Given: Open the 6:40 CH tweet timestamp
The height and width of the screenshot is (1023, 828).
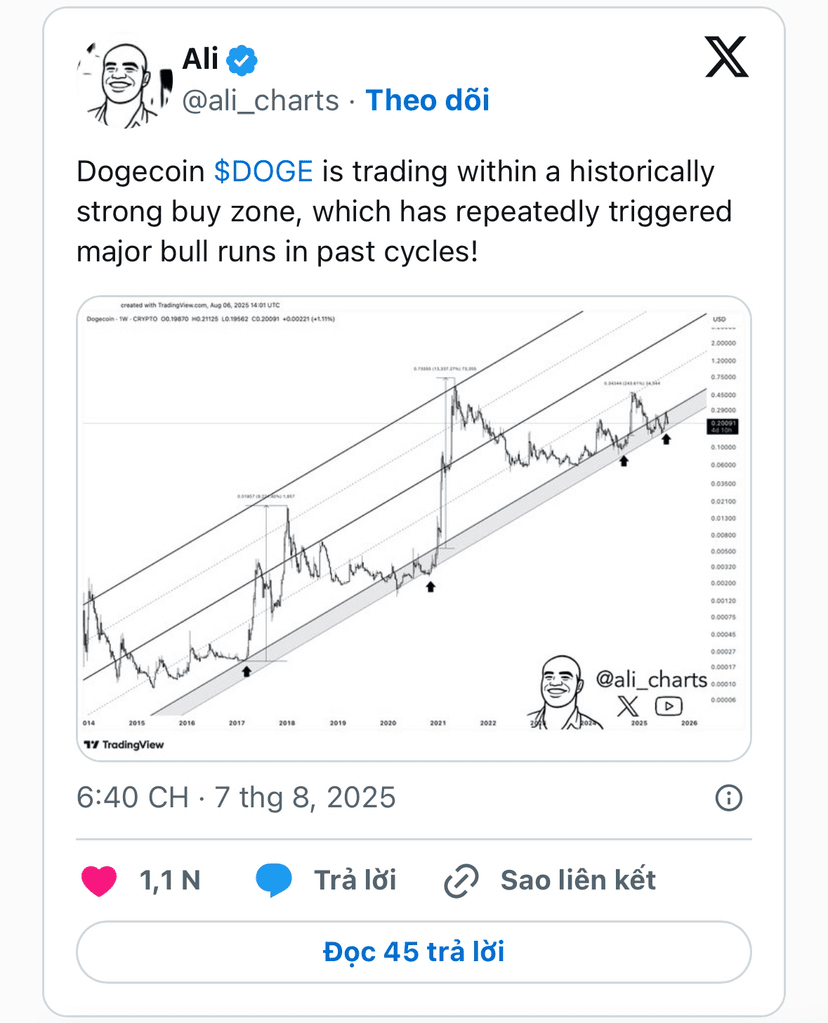Looking at the screenshot, I should (x=236, y=797).
